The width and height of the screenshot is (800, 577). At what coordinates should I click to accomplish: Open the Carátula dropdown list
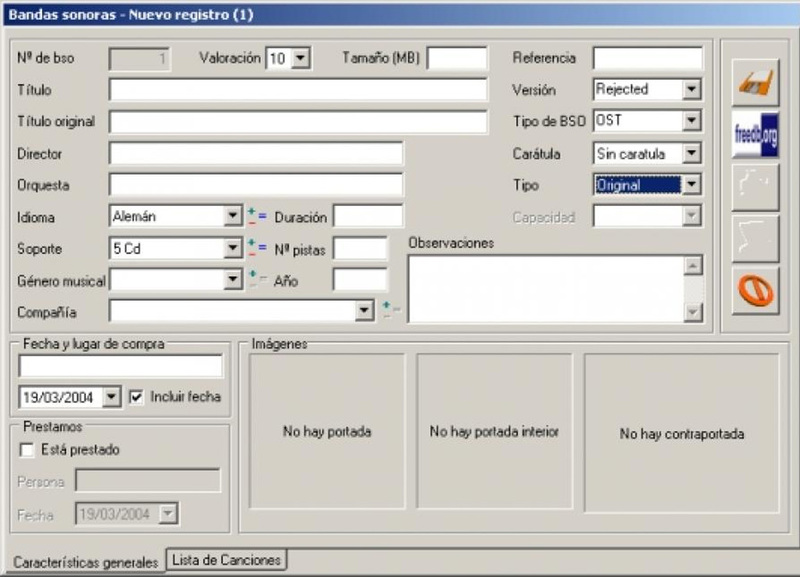pyautogui.click(x=691, y=153)
